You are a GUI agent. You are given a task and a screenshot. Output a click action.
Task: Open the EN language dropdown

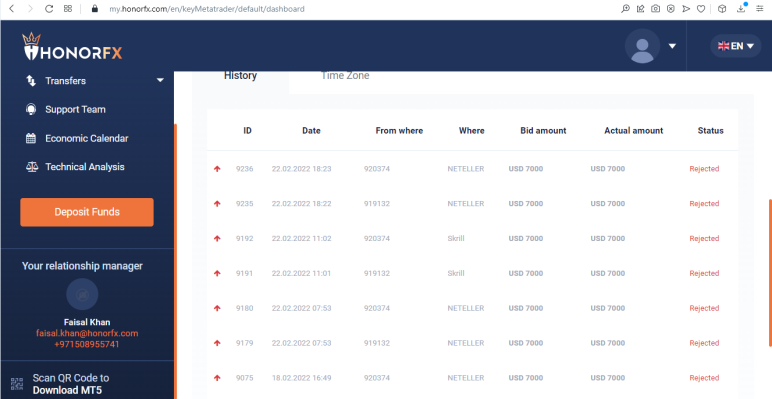(x=736, y=46)
